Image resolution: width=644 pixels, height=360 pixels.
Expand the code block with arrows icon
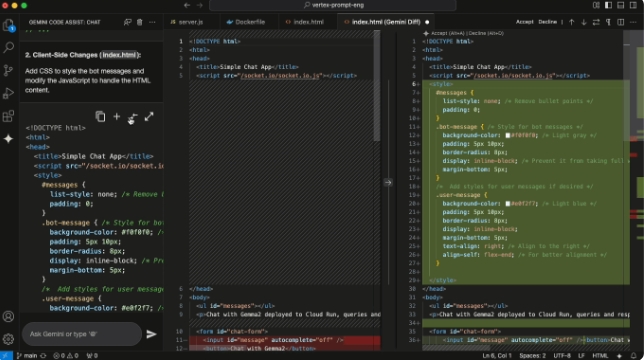[x=149, y=117]
